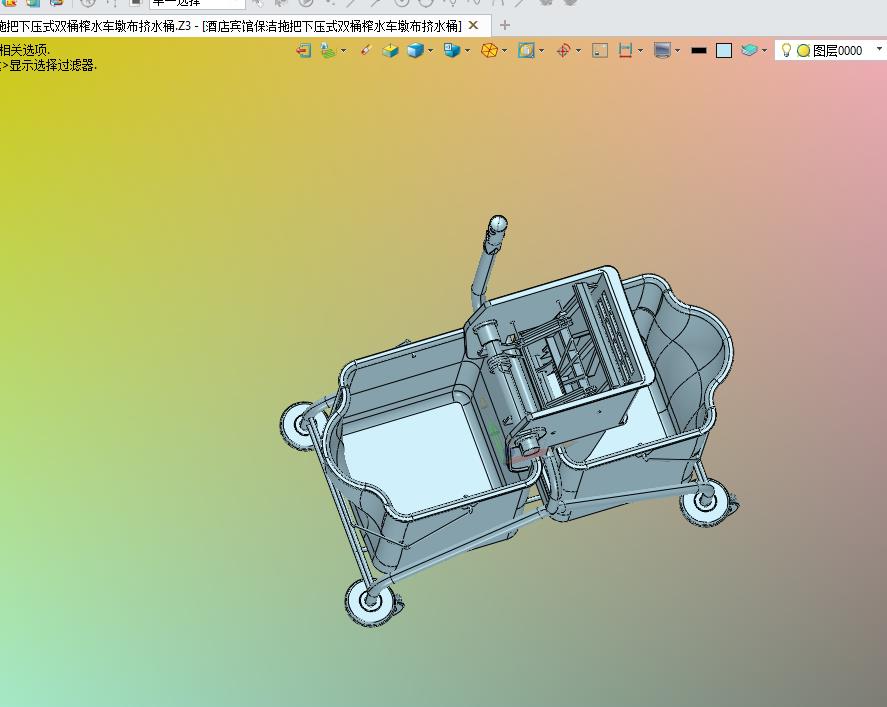Click the blue standard view orientation icon
Viewport: 887px width, 707px height.
(x=452, y=50)
